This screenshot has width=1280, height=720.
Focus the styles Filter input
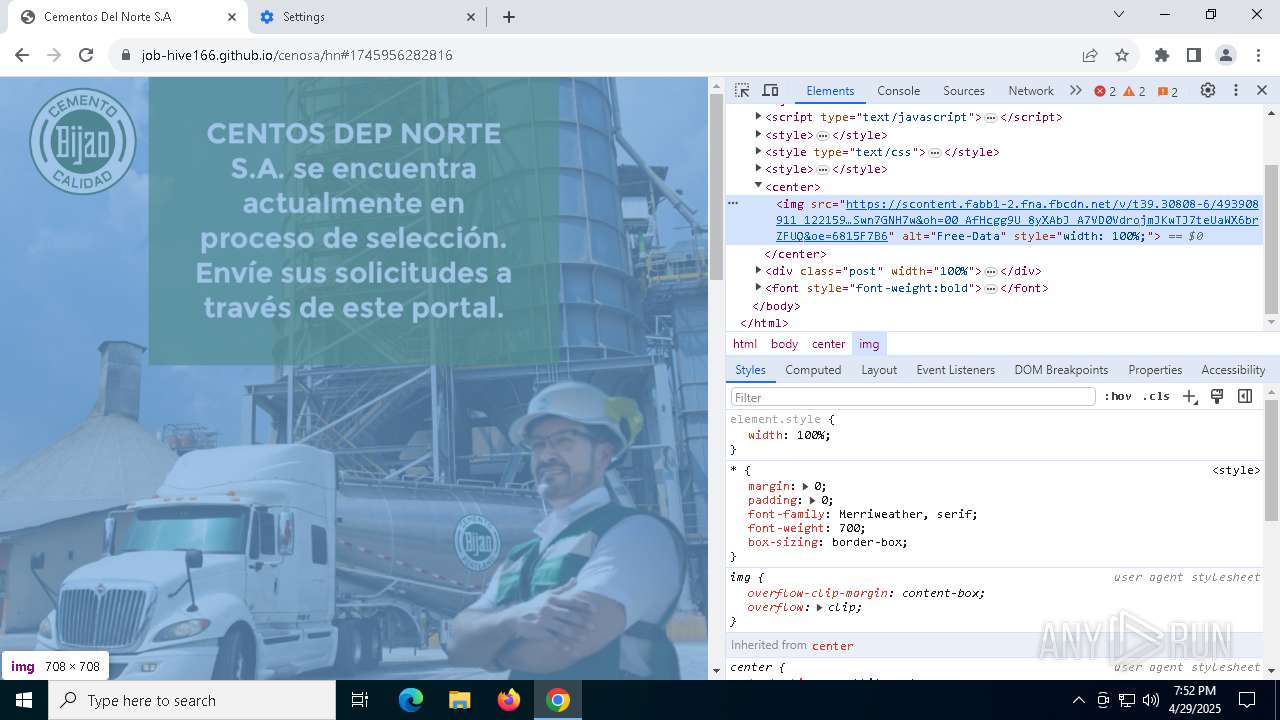tap(912, 397)
